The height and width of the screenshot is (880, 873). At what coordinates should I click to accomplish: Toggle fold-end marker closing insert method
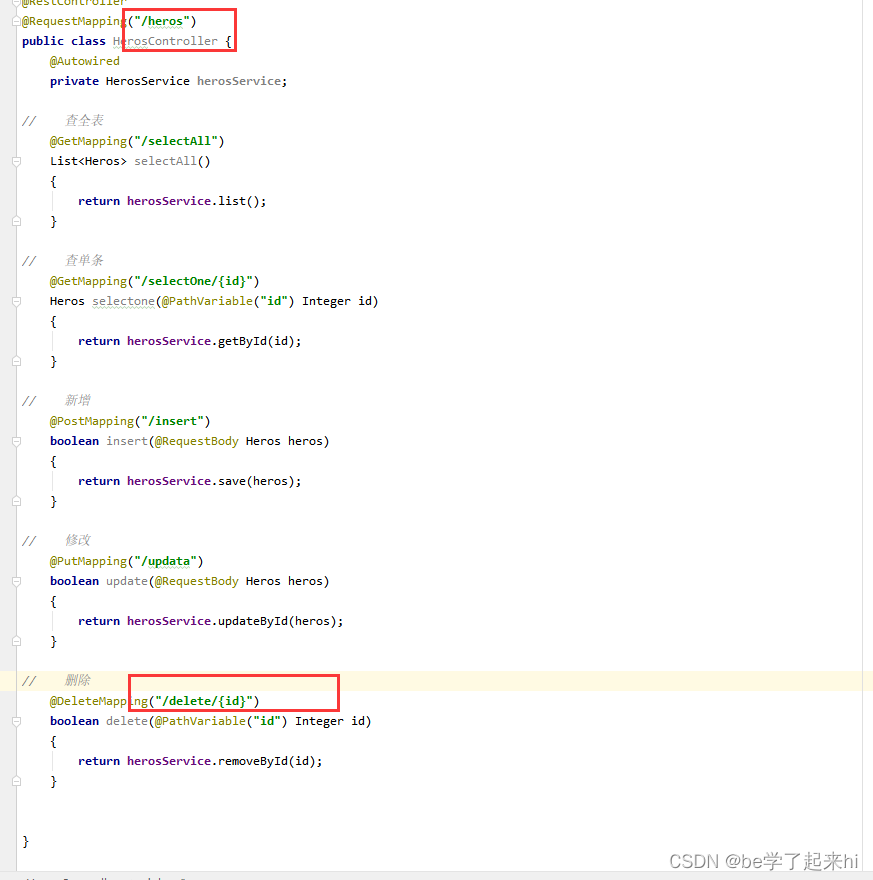(16, 501)
